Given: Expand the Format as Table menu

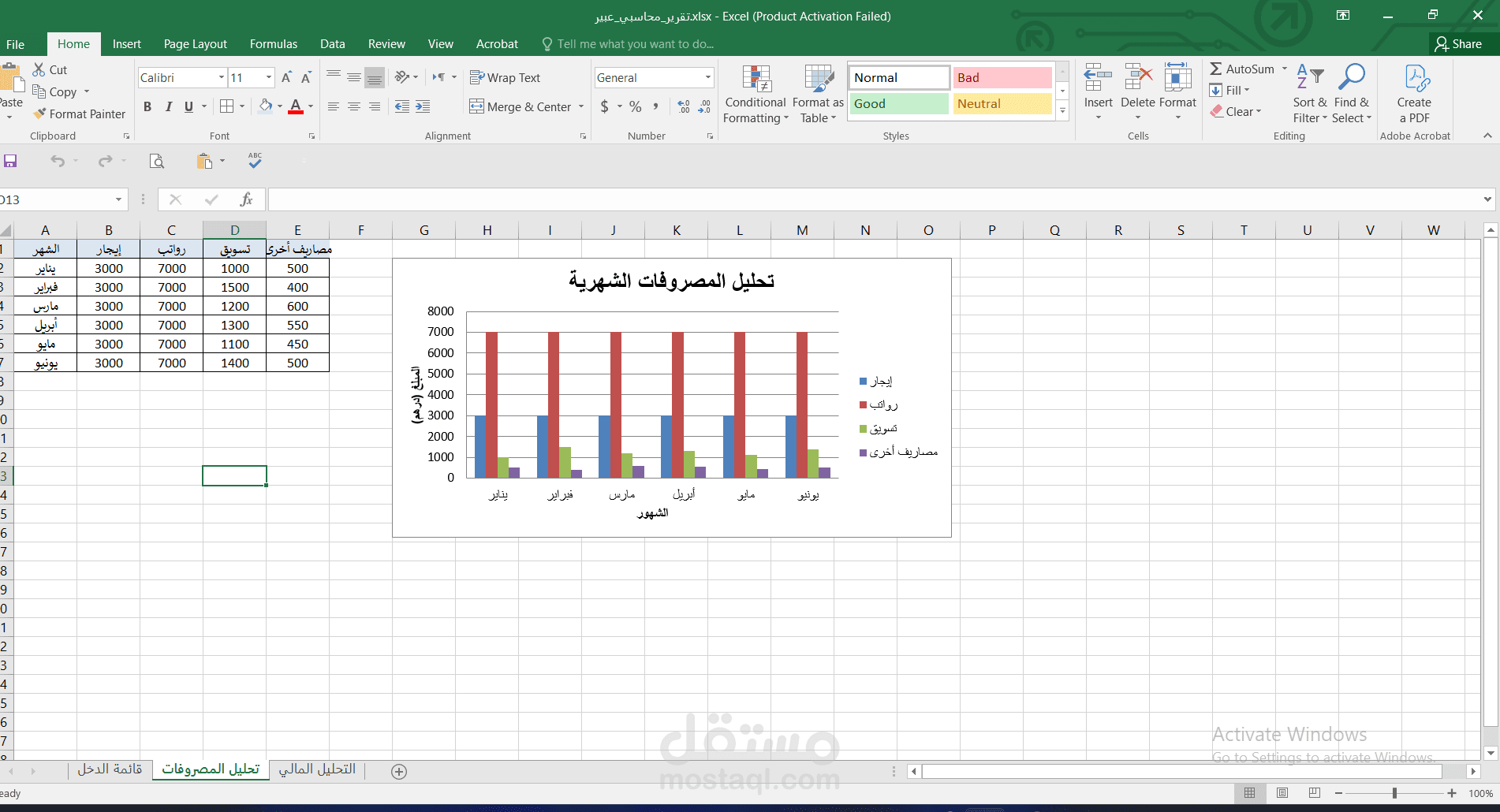Looking at the screenshot, I should (x=818, y=95).
